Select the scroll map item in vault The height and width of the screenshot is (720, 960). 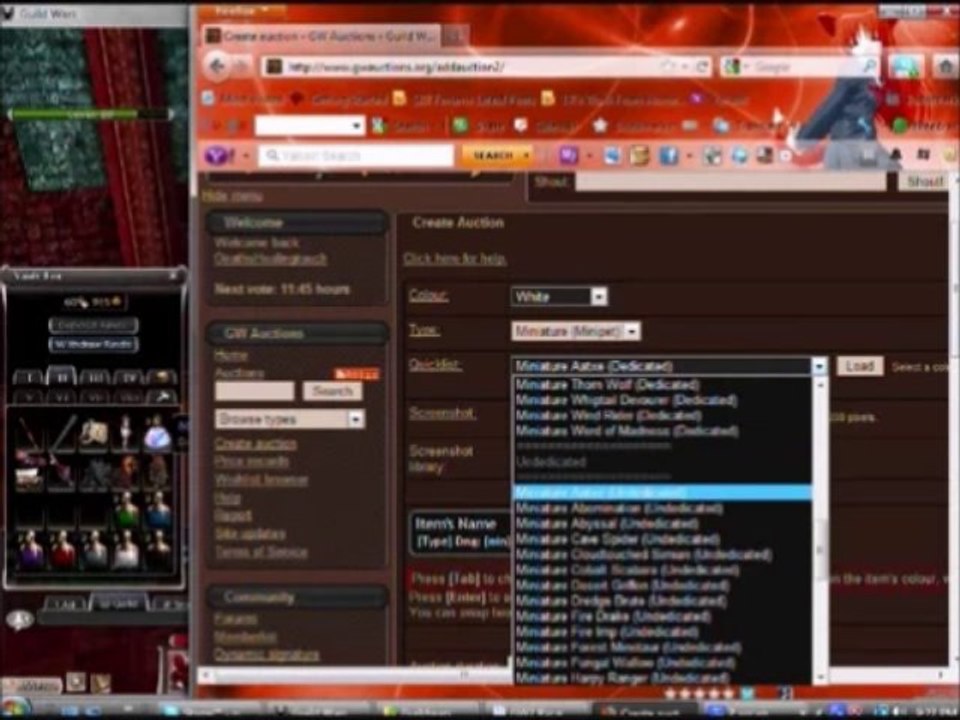[x=94, y=434]
